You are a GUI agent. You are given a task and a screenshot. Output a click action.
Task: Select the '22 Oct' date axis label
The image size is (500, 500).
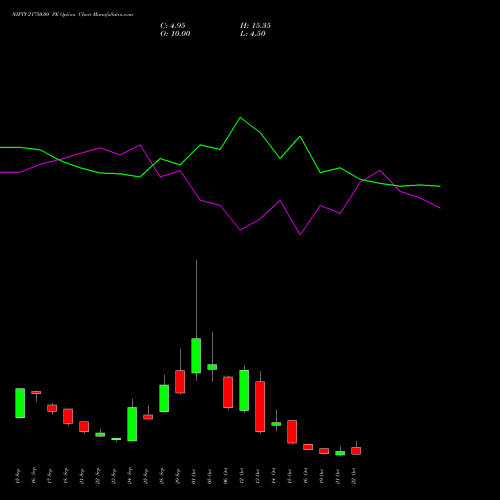click(x=354, y=476)
